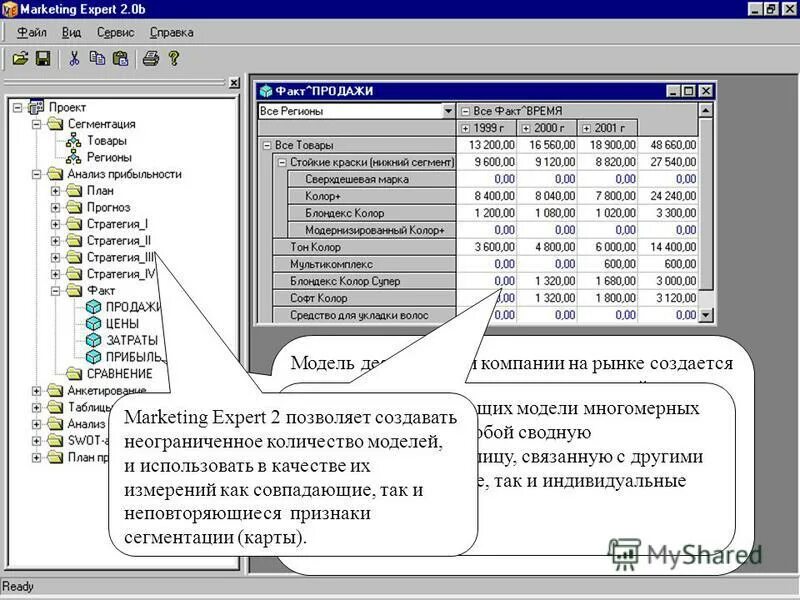Click the scroll down arrow in sales table
This screenshot has height=600, width=800.
point(706,315)
